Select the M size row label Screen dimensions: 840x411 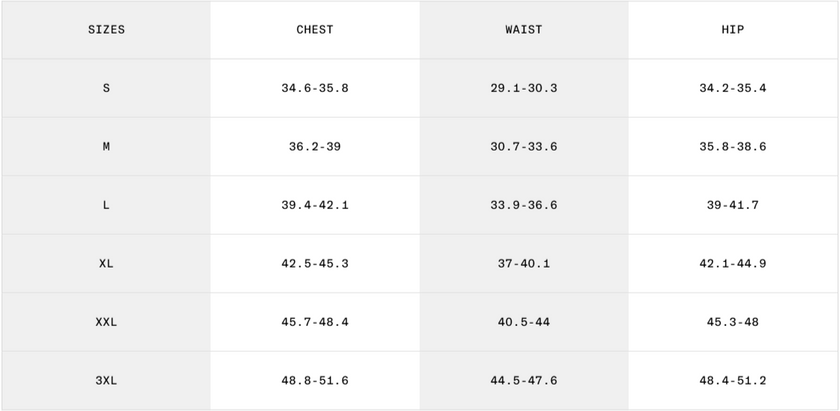[106, 147]
